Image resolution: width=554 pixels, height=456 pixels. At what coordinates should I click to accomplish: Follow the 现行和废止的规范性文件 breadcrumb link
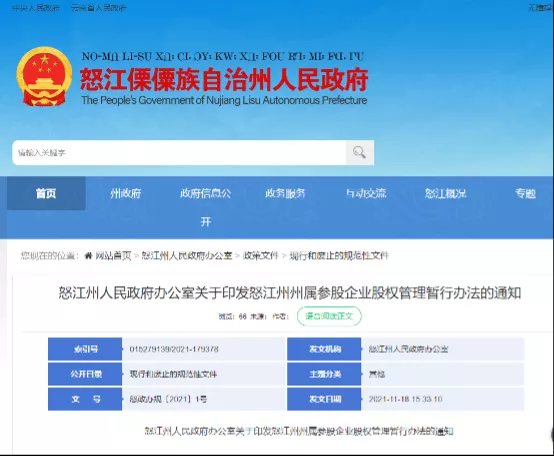click(339, 255)
